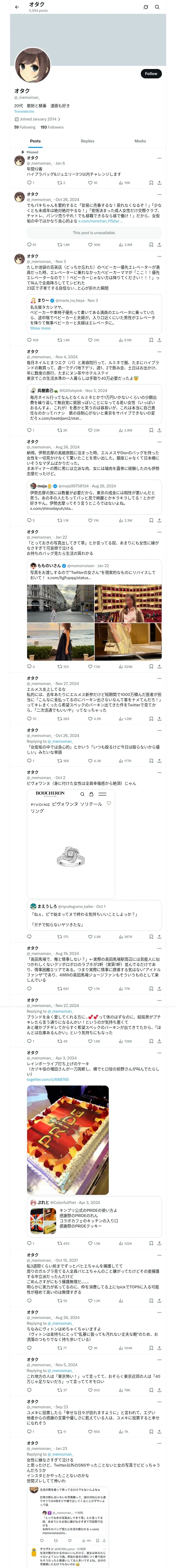Open profile search with magnifier icon
Image resolution: width=176 pixels, height=1568 pixels.
click(157, 7)
